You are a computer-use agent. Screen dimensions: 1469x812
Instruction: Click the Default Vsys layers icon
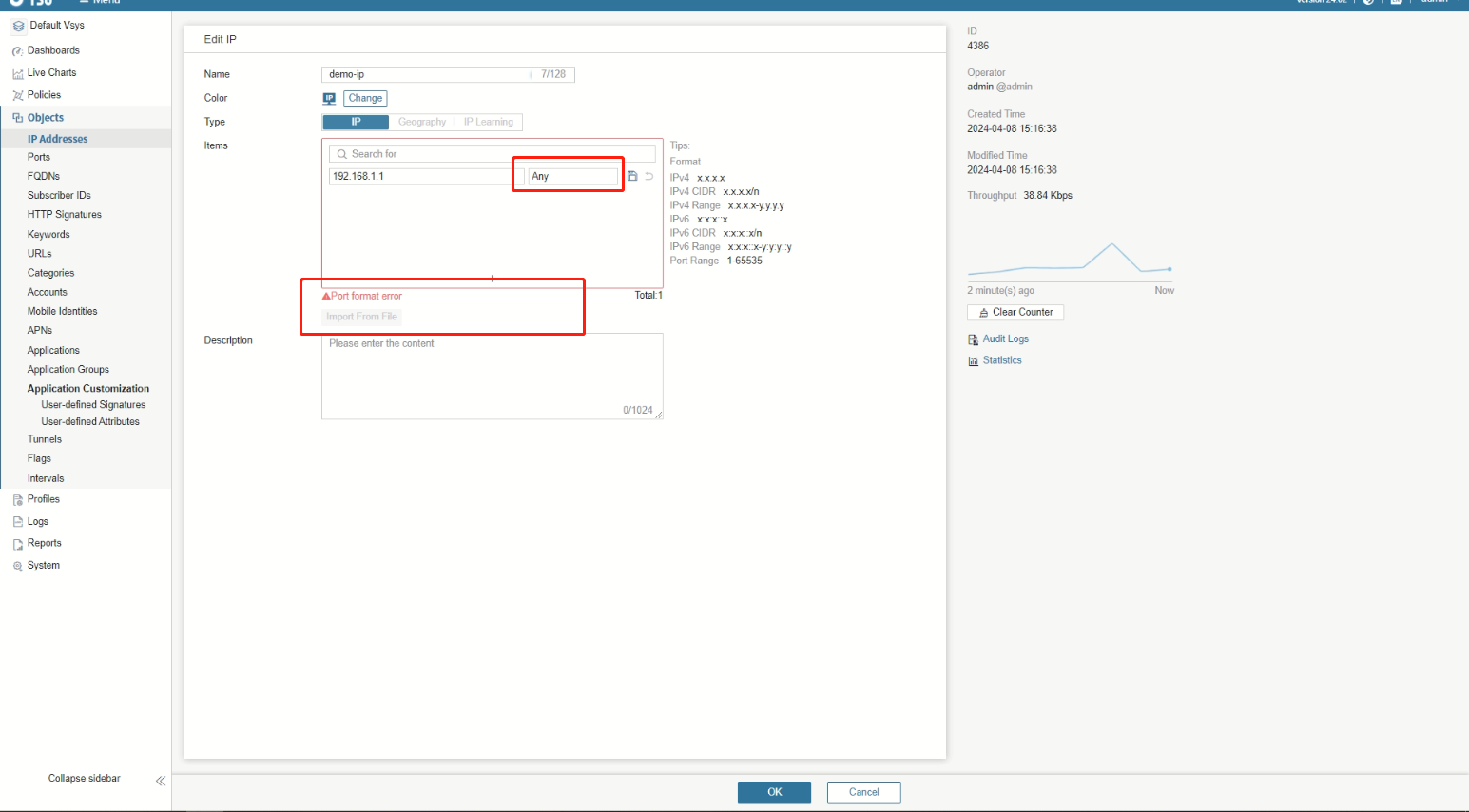click(x=18, y=26)
